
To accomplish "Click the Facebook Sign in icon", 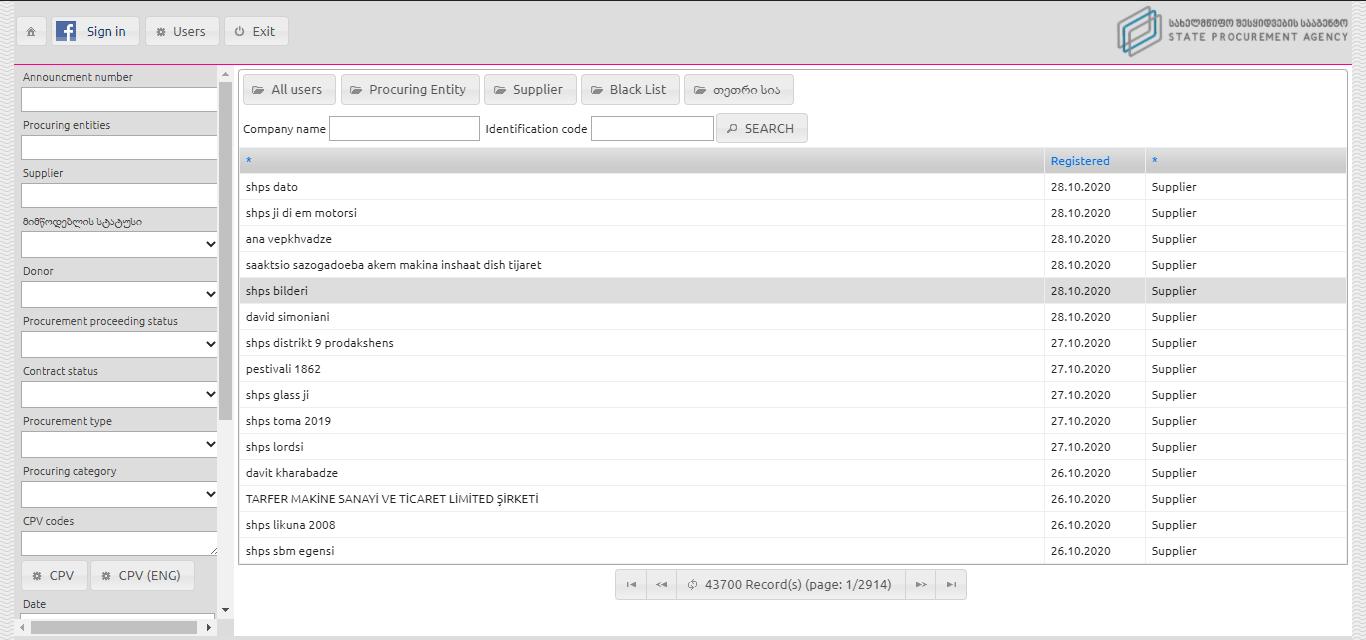I will click(66, 31).
